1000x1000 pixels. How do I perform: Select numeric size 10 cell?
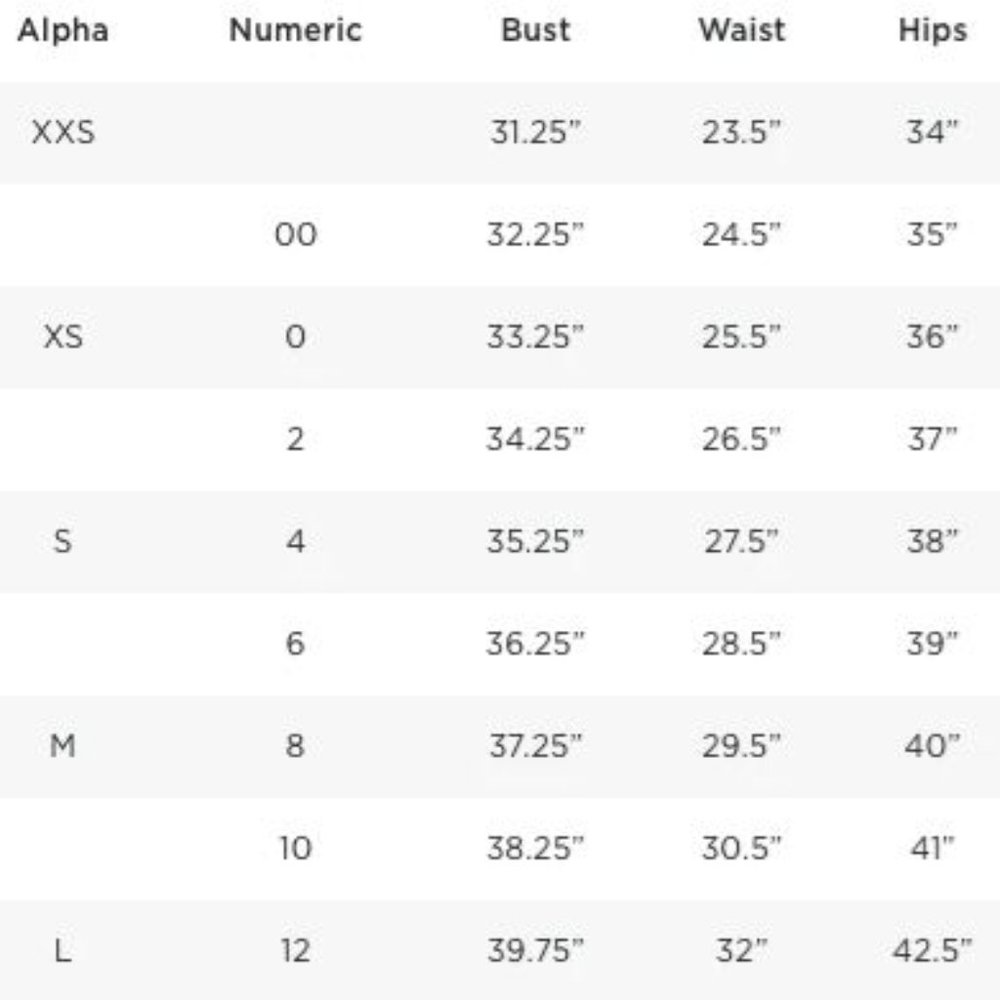(x=295, y=848)
